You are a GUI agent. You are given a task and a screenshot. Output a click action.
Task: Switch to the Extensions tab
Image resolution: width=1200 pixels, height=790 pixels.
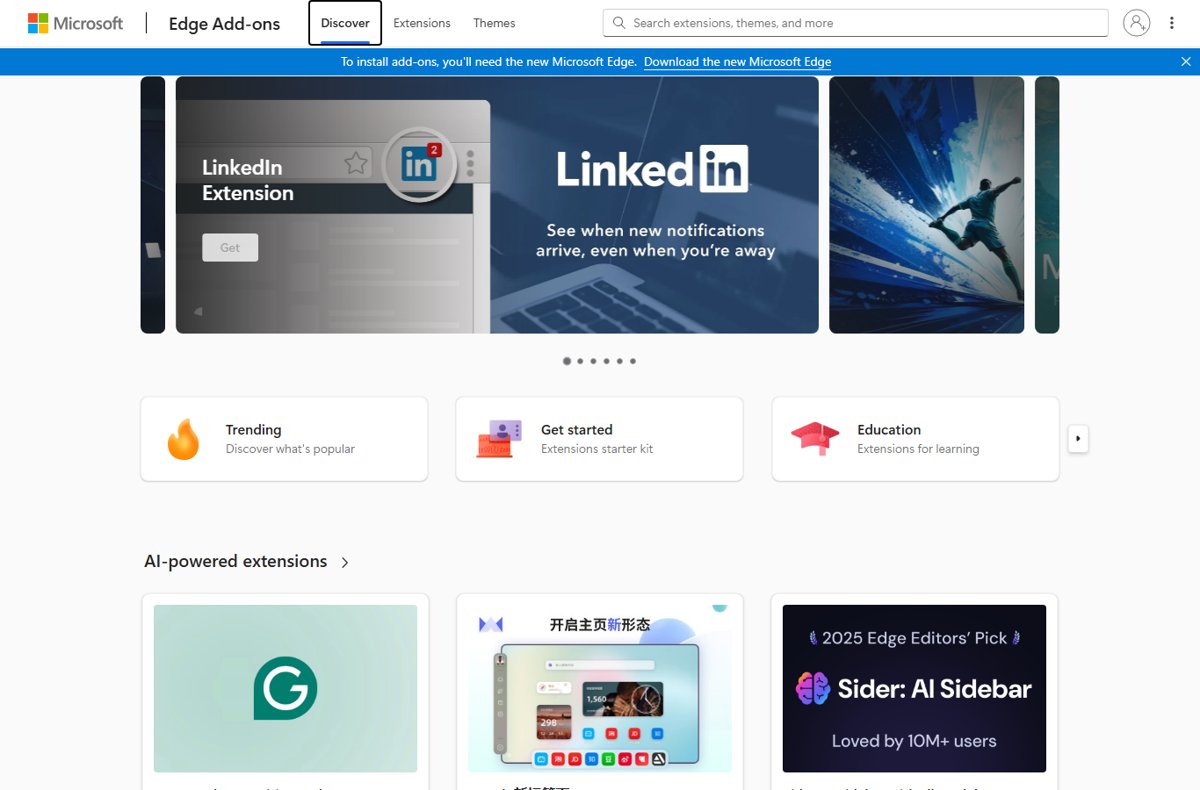(422, 23)
